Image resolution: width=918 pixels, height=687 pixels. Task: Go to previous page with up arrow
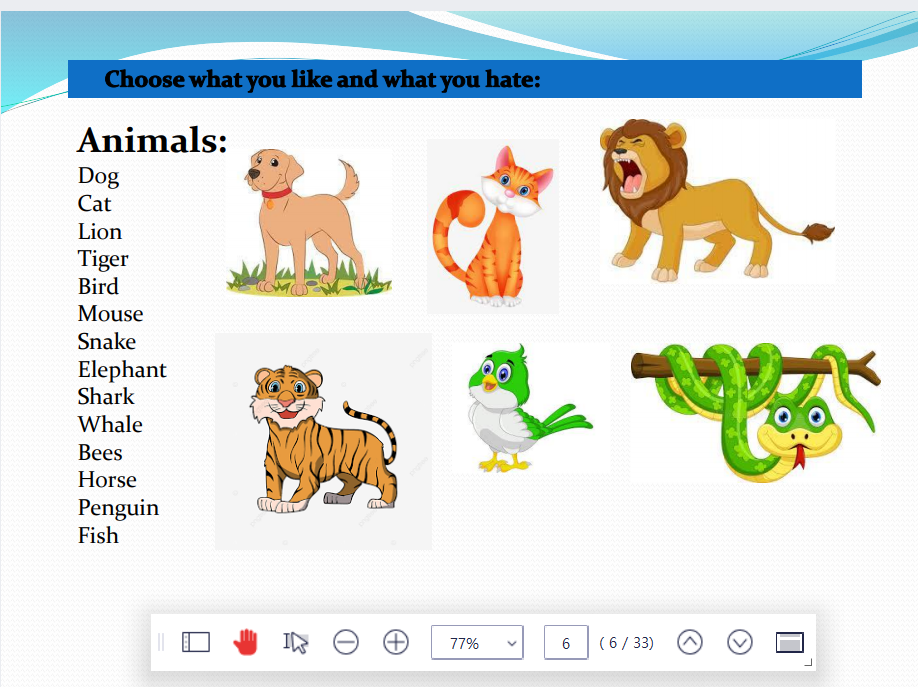point(690,642)
